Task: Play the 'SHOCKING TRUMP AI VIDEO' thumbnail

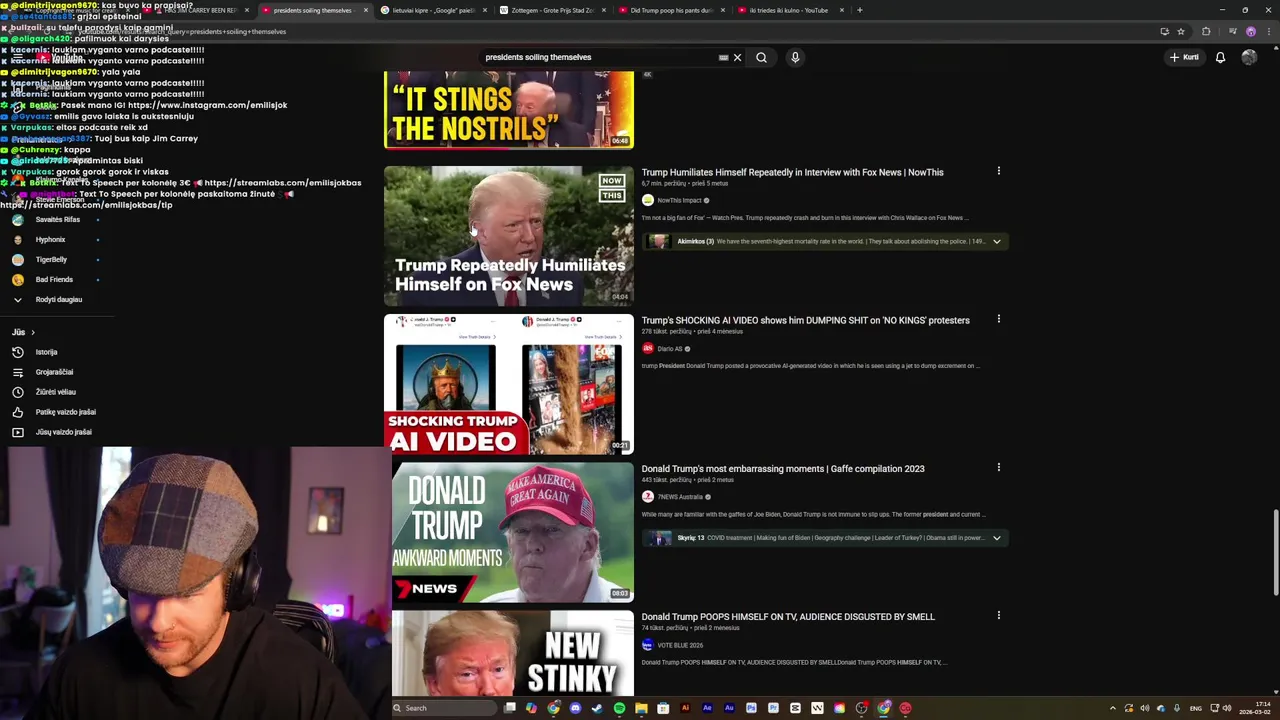Action: [x=509, y=384]
